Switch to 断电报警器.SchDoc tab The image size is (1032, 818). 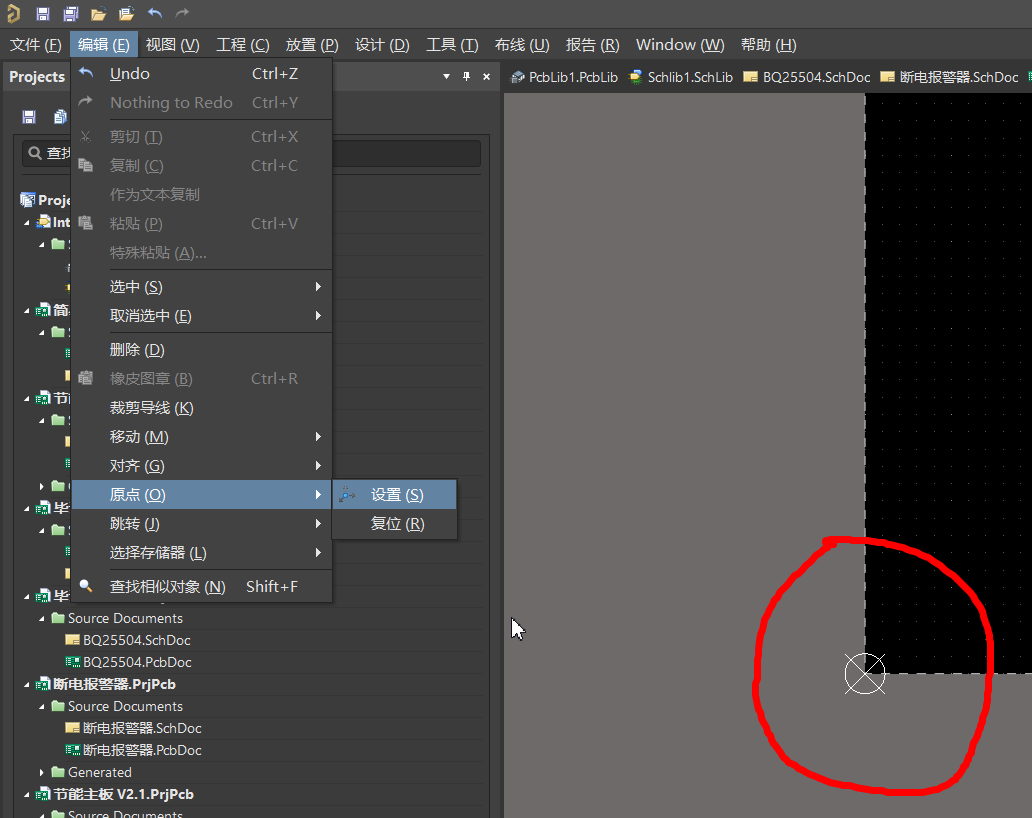950,77
